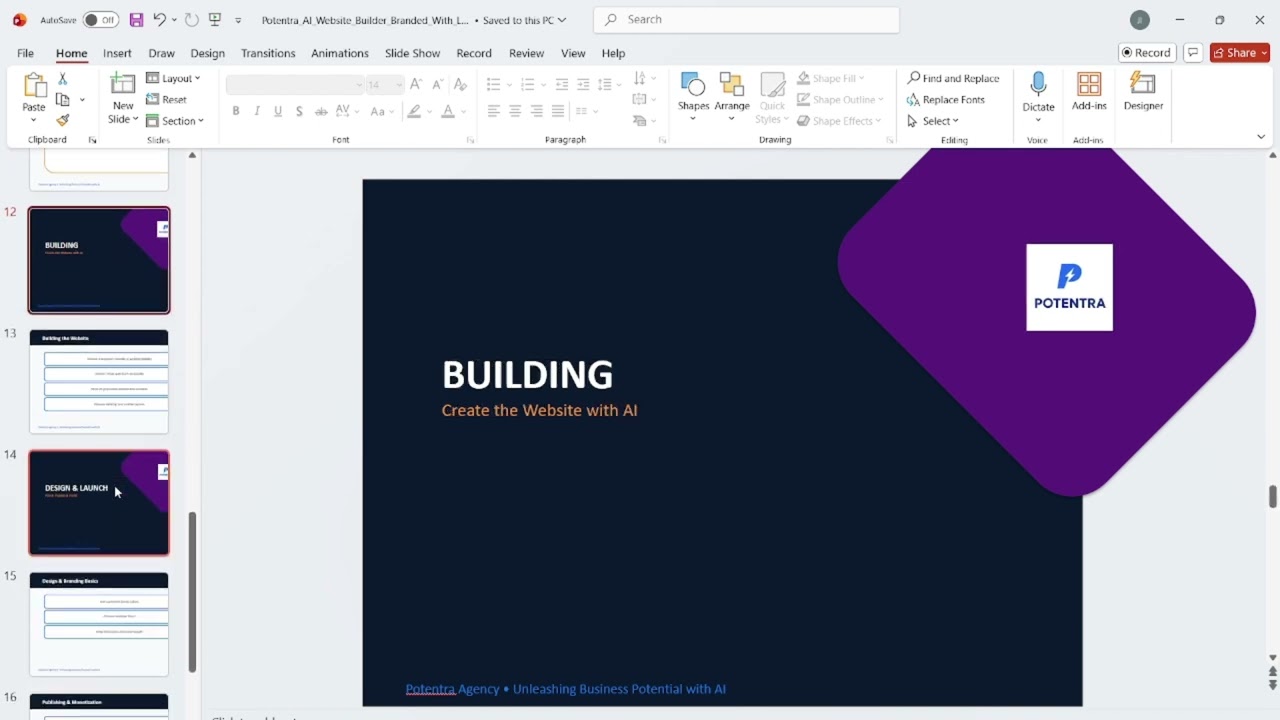Switch to the Design tab
This screenshot has height=720, width=1280.
pos(207,53)
